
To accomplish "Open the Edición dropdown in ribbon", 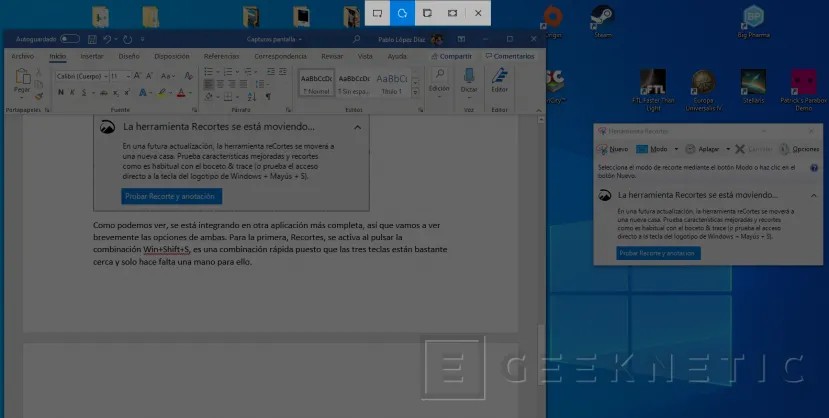I will (439, 83).
